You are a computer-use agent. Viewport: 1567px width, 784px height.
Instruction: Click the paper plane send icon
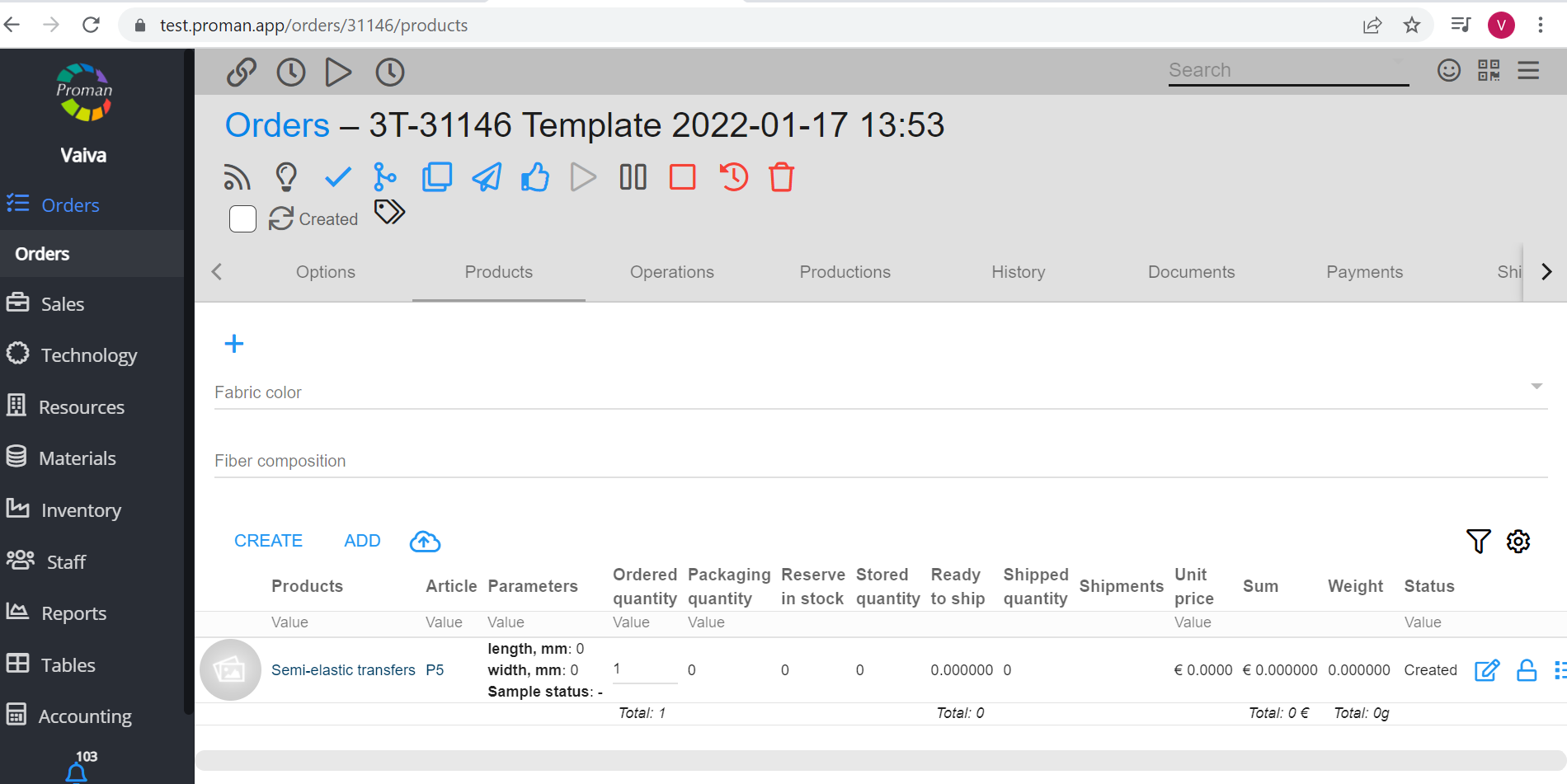(x=487, y=177)
